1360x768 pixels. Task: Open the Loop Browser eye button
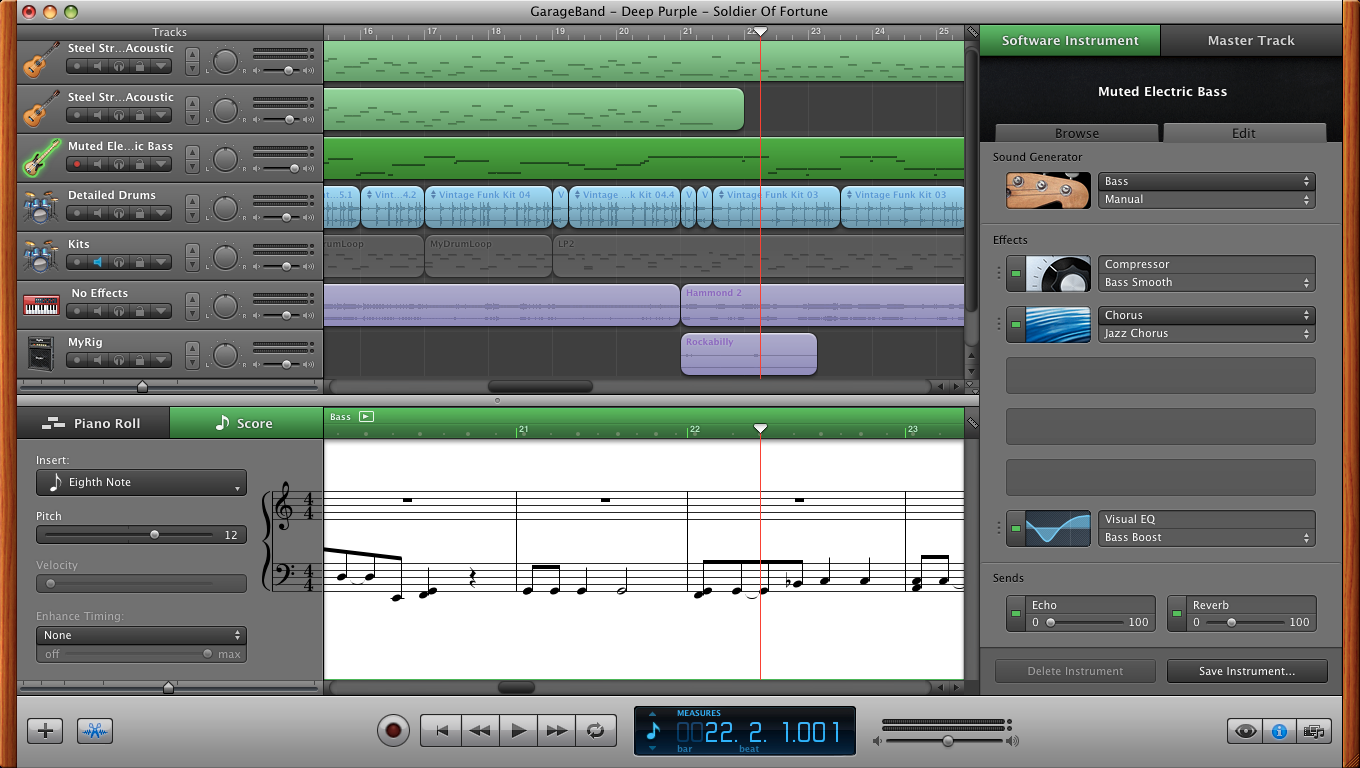coord(1245,731)
